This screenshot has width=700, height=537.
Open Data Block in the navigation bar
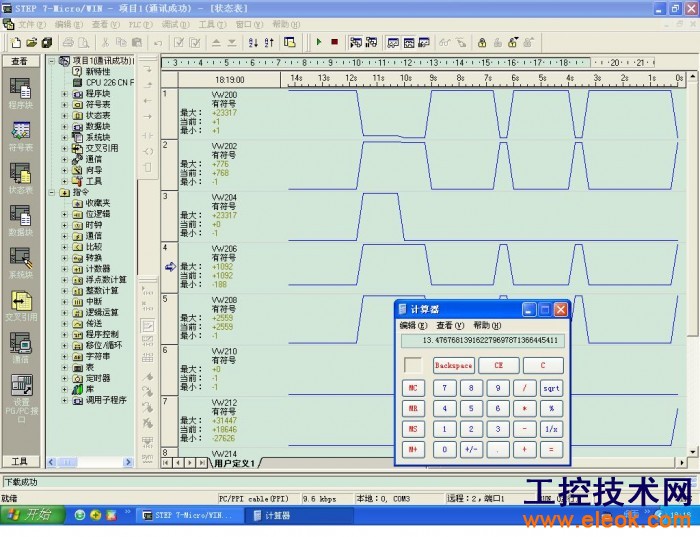click(20, 221)
